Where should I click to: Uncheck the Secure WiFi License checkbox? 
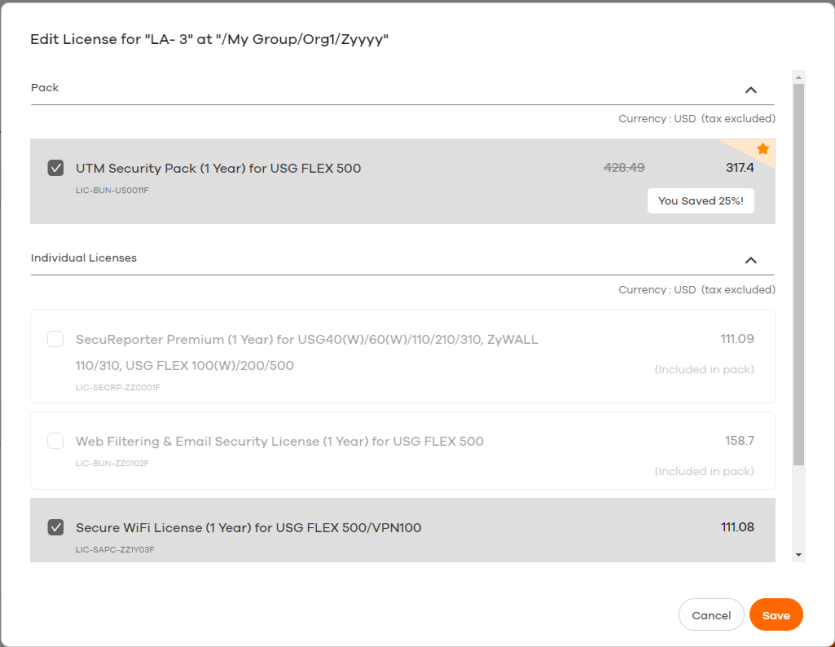55,527
